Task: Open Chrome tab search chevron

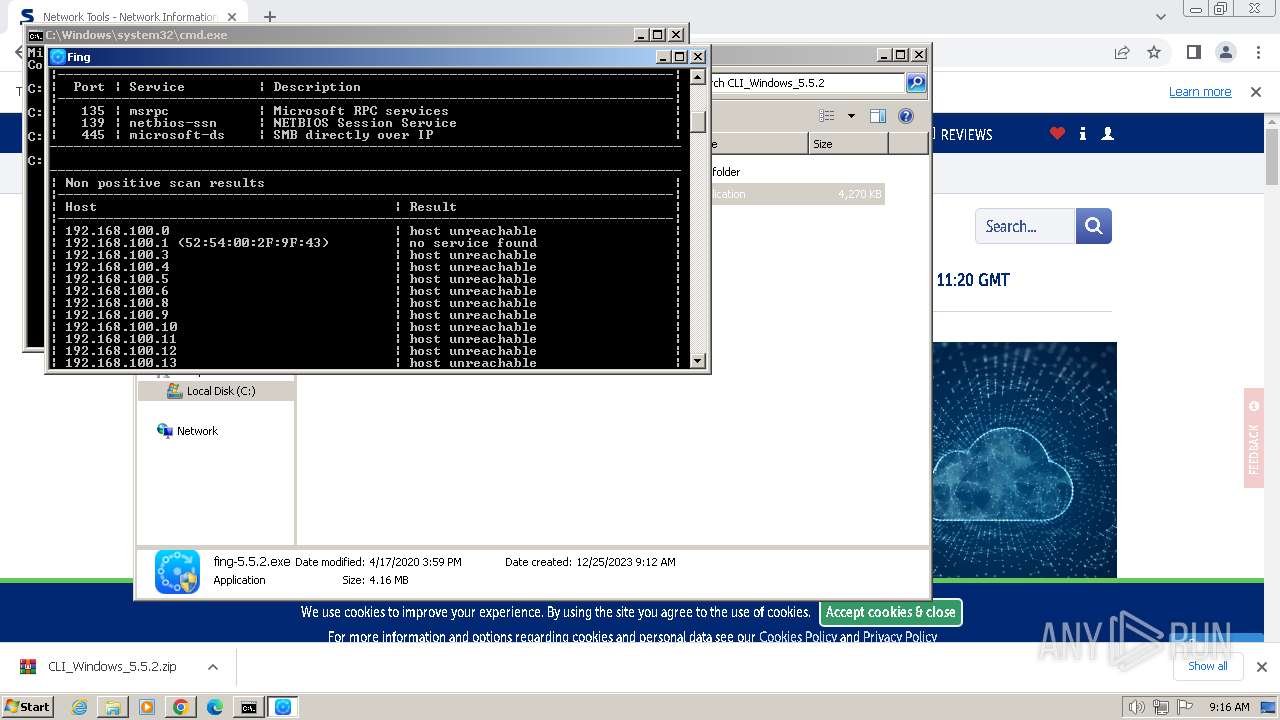Action: [1161, 16]
